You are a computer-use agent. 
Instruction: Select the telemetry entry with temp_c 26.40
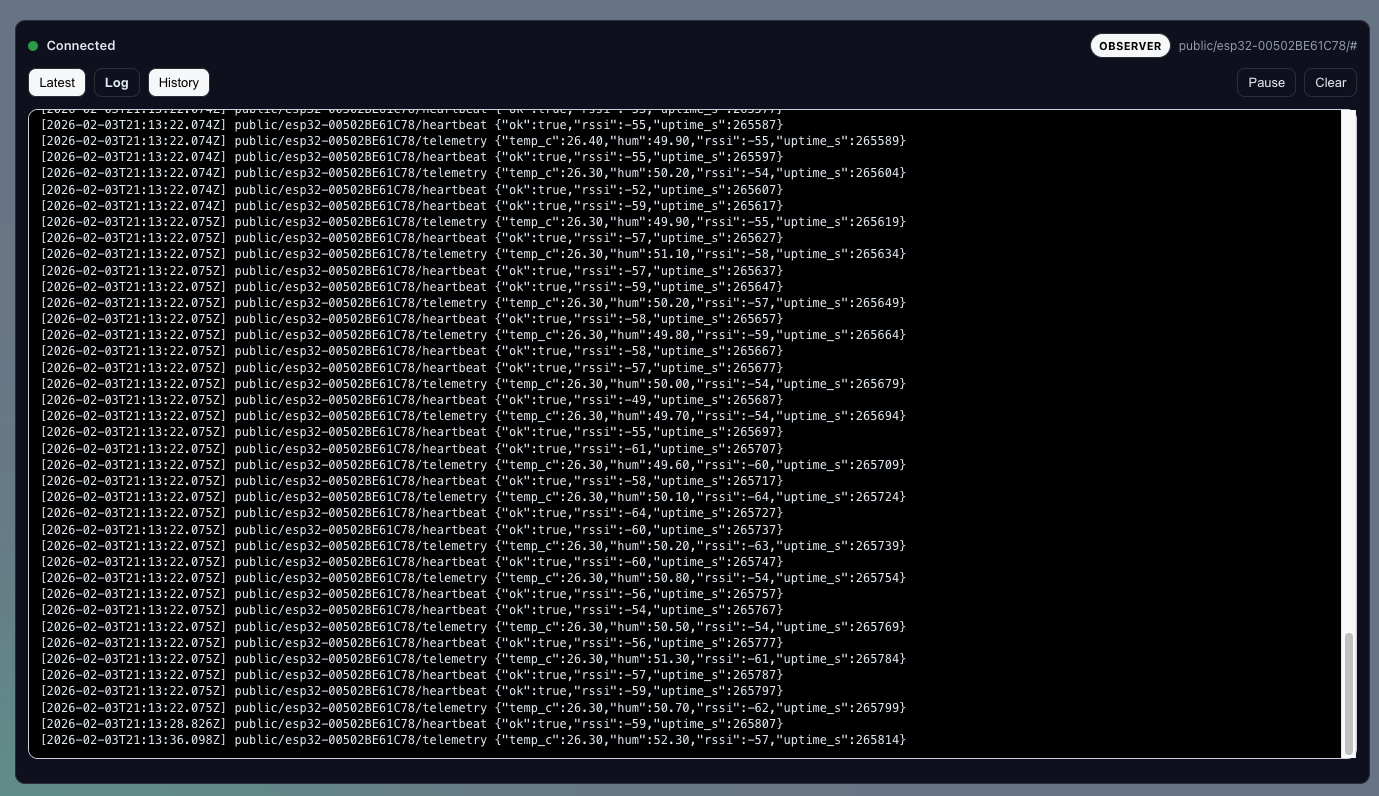[x=472, y=141]
